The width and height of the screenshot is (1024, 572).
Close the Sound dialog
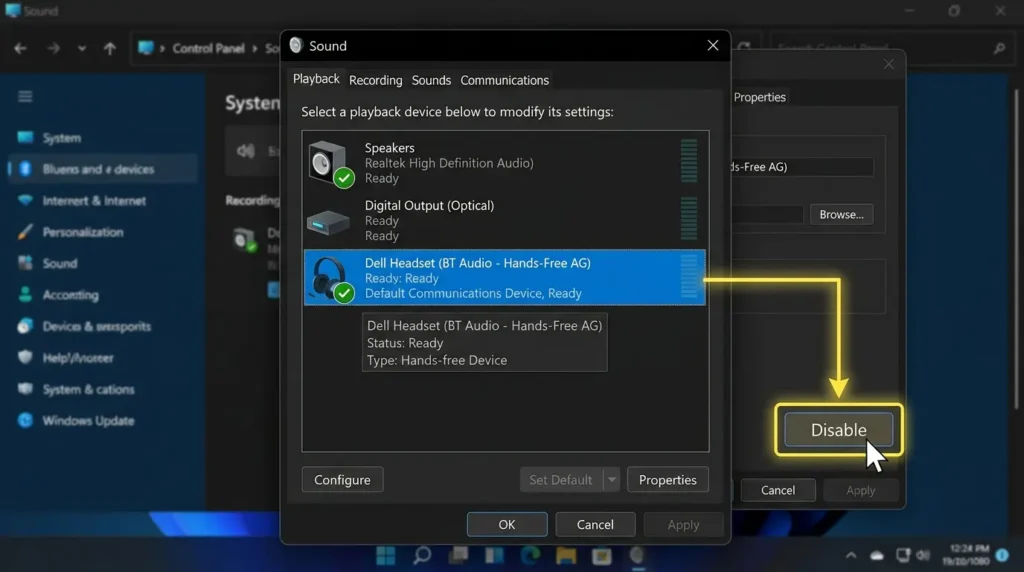pyautogui.click(x=712, y=46)
